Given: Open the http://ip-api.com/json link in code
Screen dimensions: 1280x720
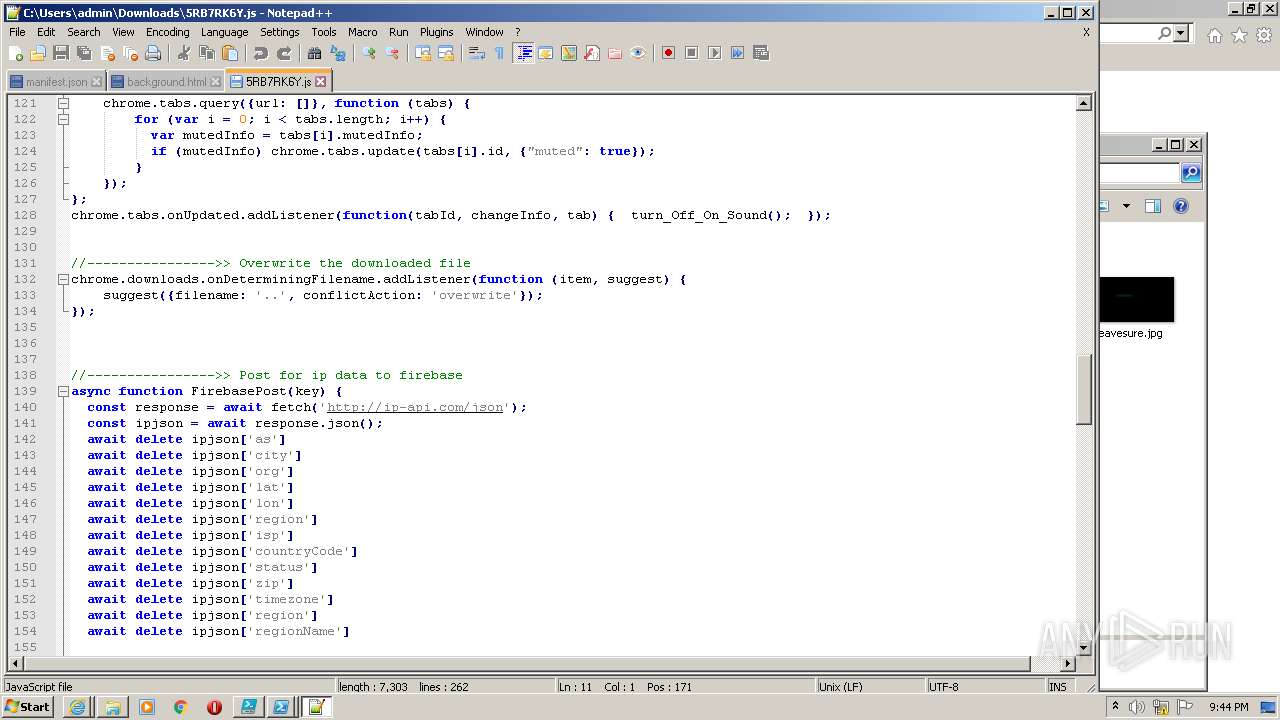Looking at the screenshot, I should pos(415,407).
